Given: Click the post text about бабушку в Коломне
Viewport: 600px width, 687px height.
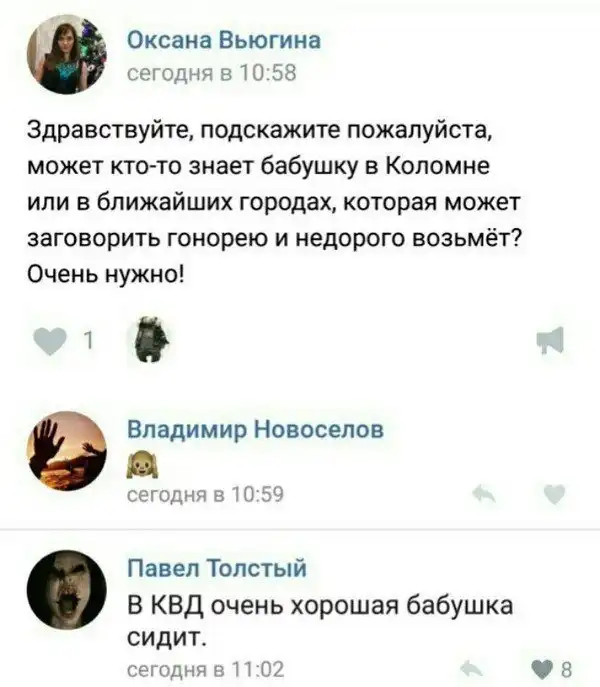Looking at the screenshot, I should [275, 203].
